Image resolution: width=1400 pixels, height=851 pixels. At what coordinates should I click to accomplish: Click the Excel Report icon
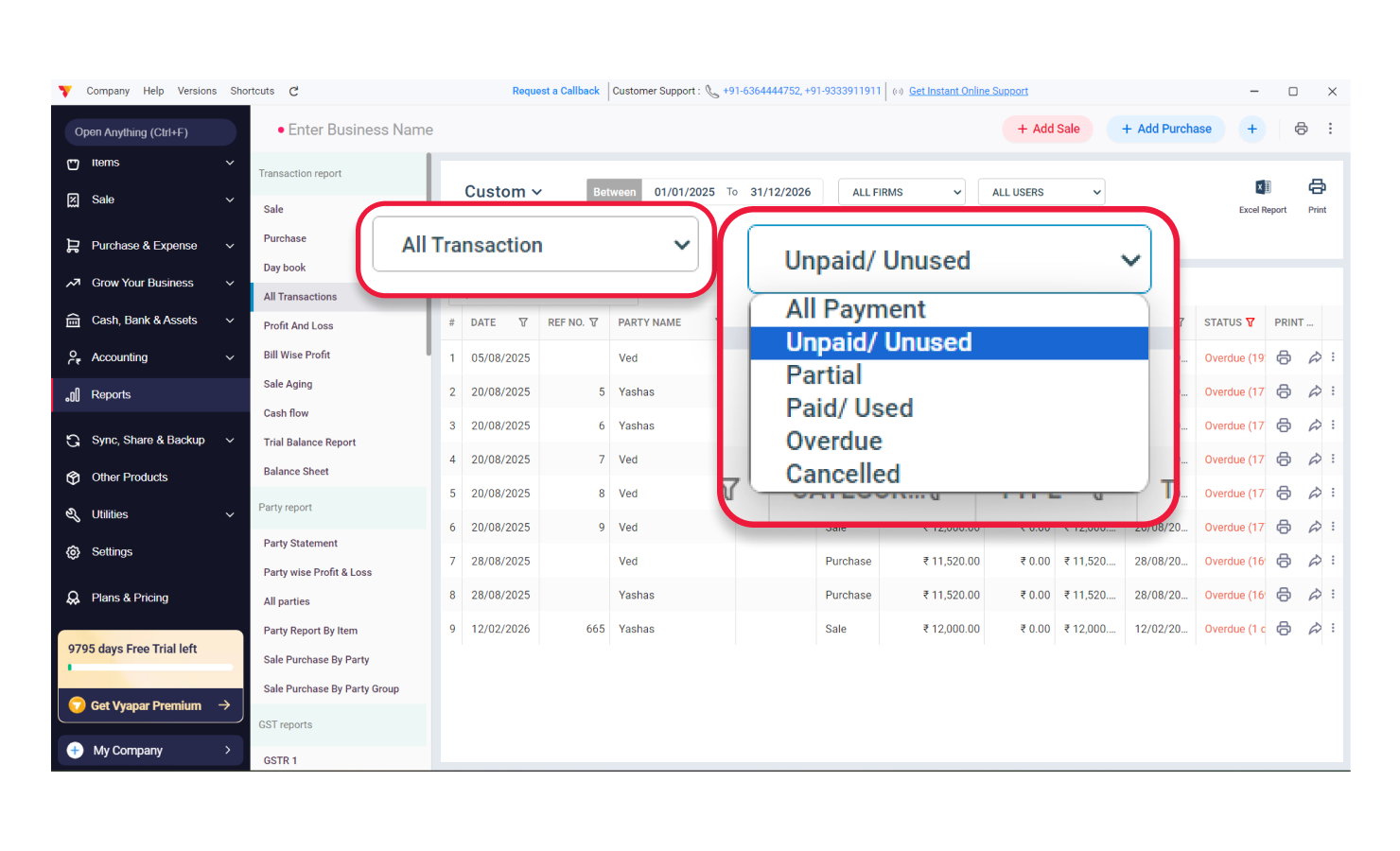(1262, 188)
